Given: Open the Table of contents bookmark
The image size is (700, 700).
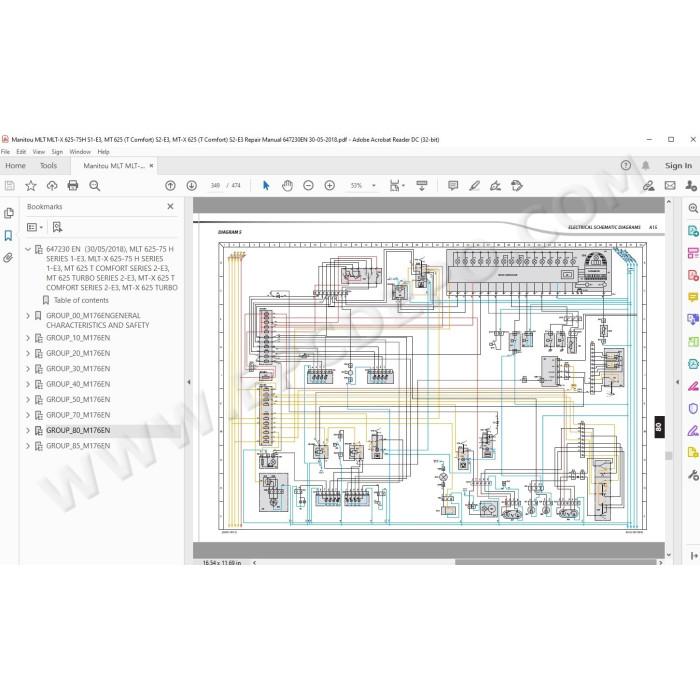Looking at the screenshot, I should [81, 300].
